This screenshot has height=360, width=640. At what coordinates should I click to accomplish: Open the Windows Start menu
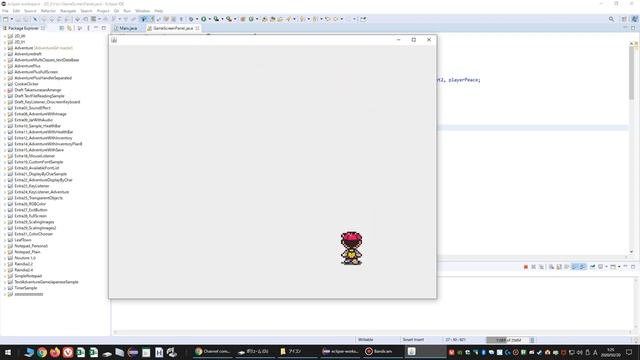pos(7,352)
